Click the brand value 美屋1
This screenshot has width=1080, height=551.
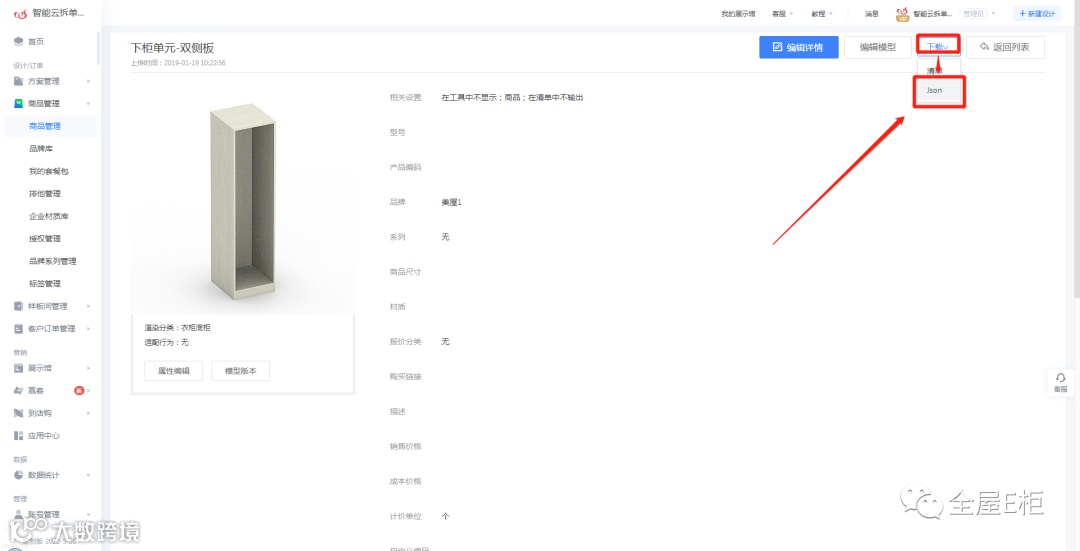pos(451,202)
